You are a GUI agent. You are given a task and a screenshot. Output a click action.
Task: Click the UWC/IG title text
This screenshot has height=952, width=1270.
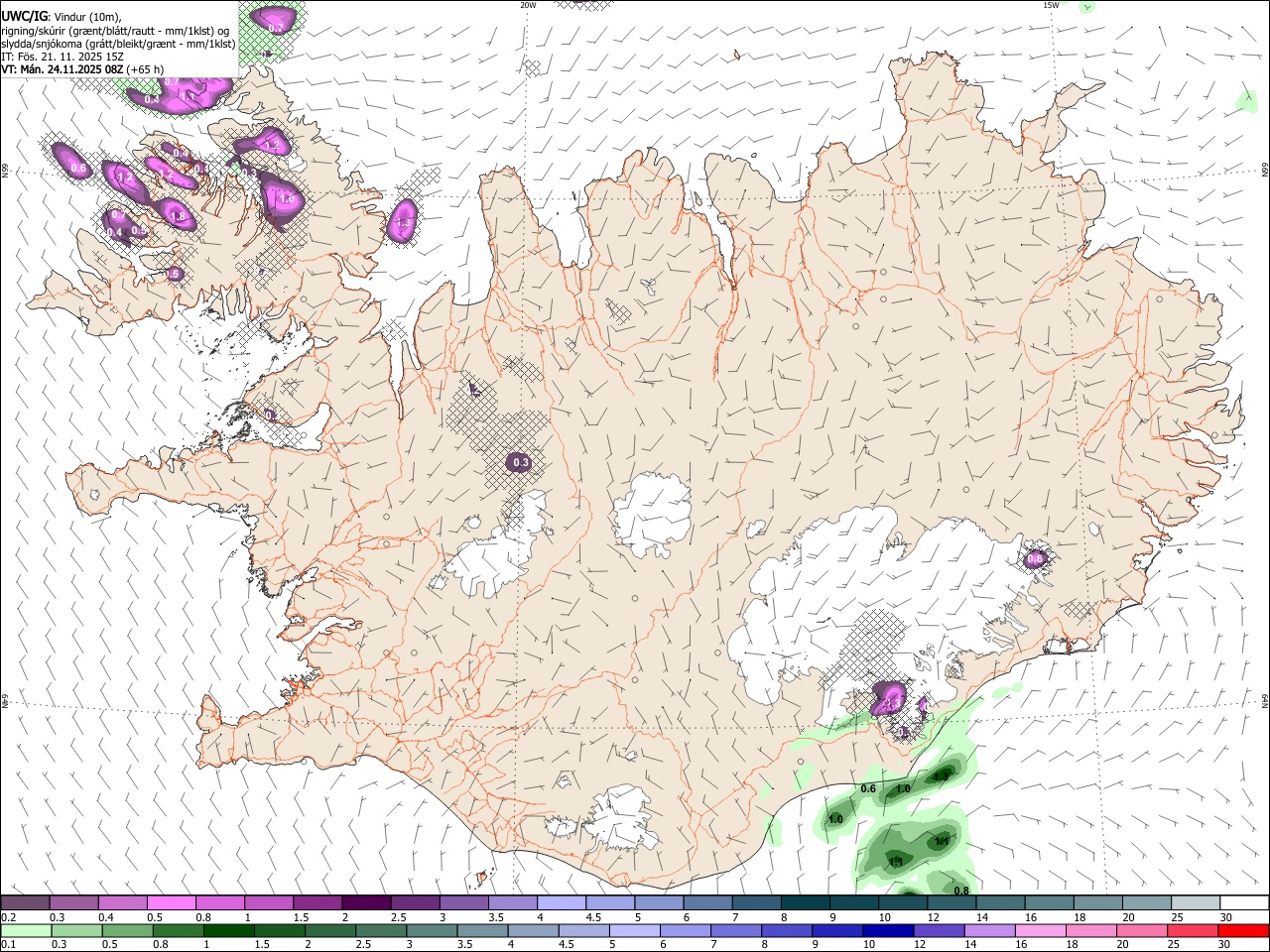coord(24,16)
